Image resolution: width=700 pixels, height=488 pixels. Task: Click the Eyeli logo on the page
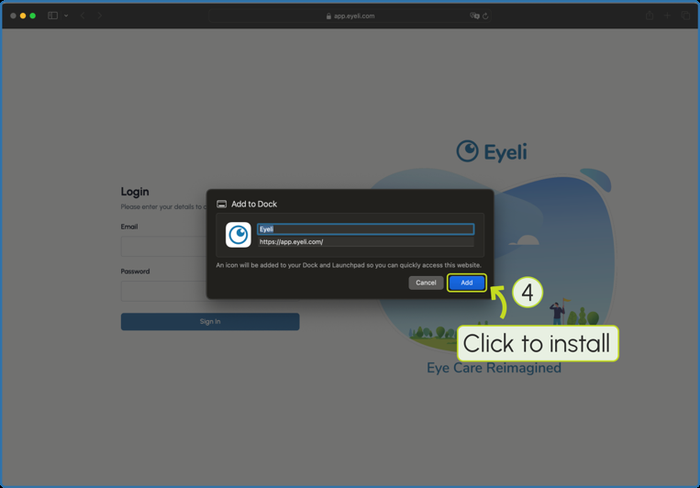[492, 151]
